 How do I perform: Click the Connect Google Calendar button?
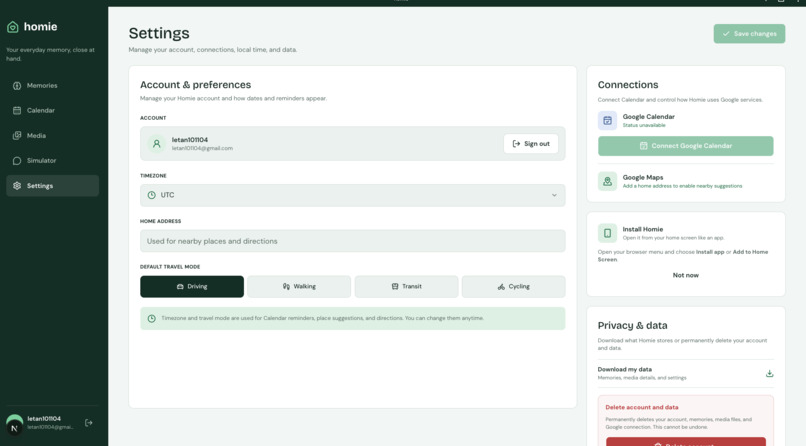tap(685, 146)
